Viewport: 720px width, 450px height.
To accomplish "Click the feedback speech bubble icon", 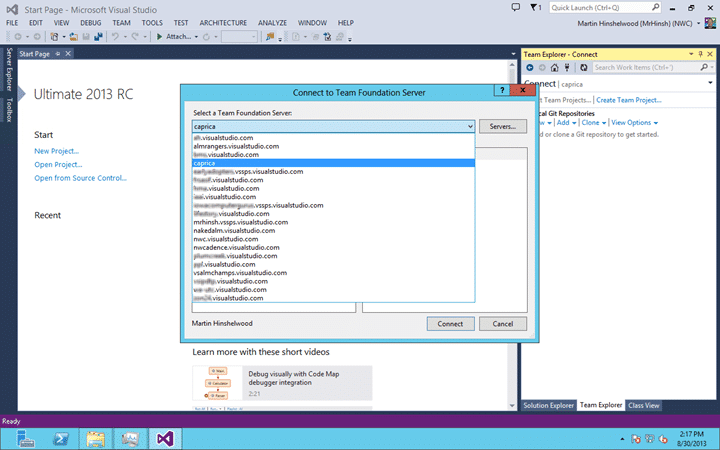I will pyautogui.click(x=516, y=7).
